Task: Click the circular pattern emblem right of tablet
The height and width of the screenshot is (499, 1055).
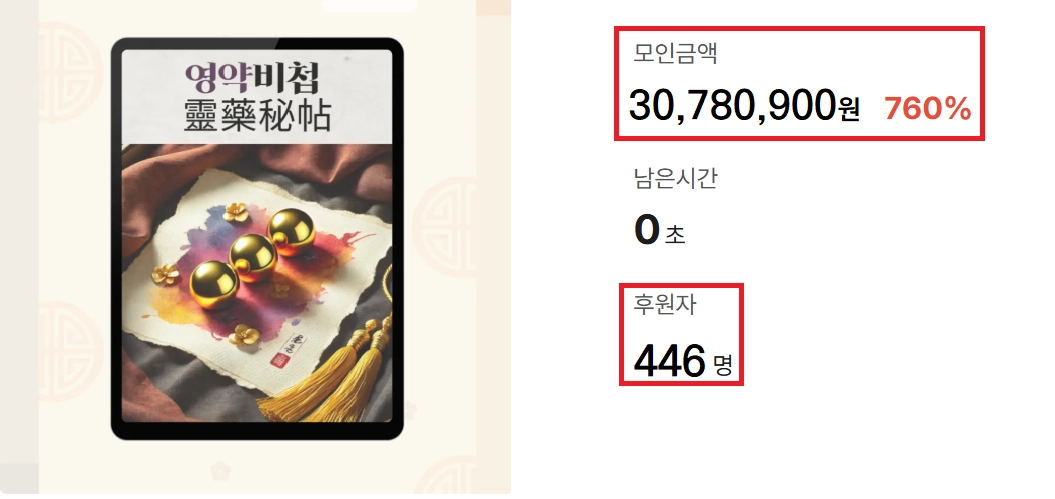Action: click(445, 227)
